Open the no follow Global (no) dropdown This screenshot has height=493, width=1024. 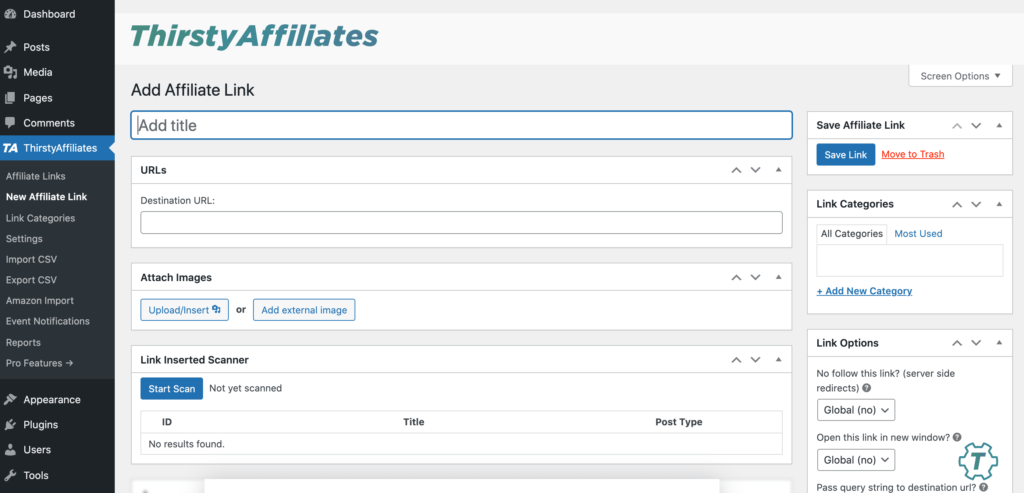point(855,410)
